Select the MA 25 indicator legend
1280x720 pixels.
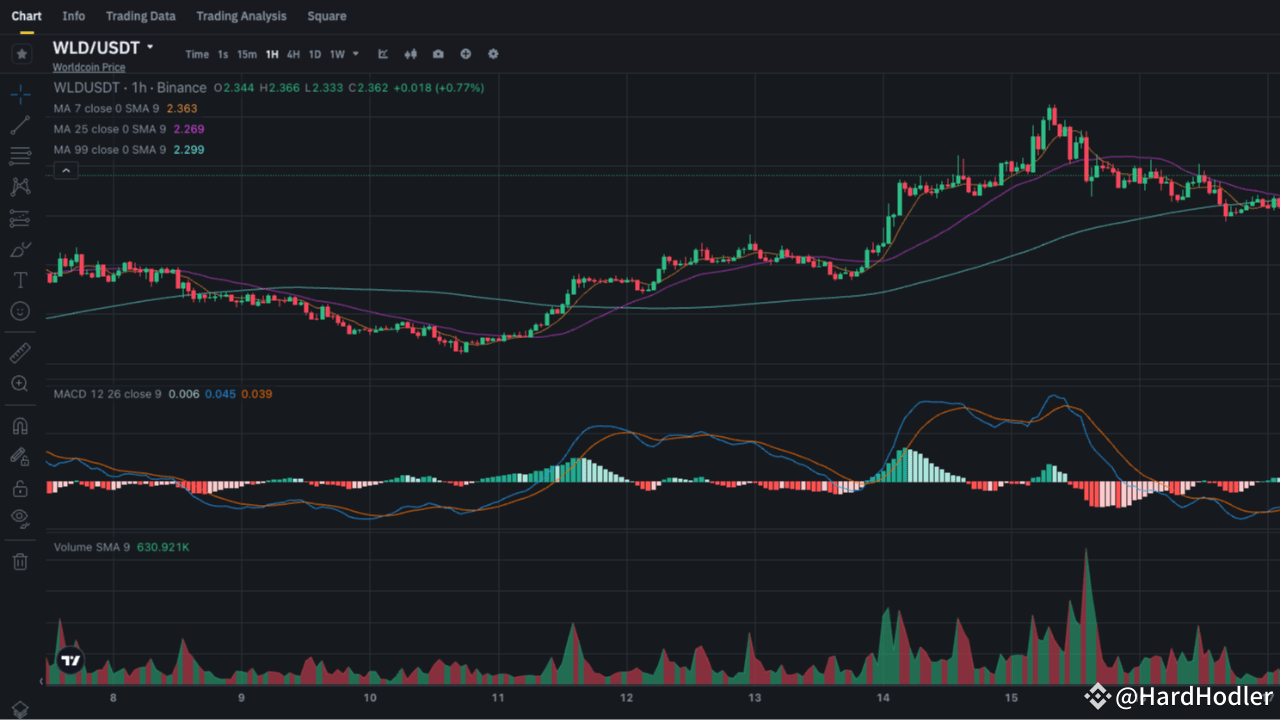(x=110, y=129)
